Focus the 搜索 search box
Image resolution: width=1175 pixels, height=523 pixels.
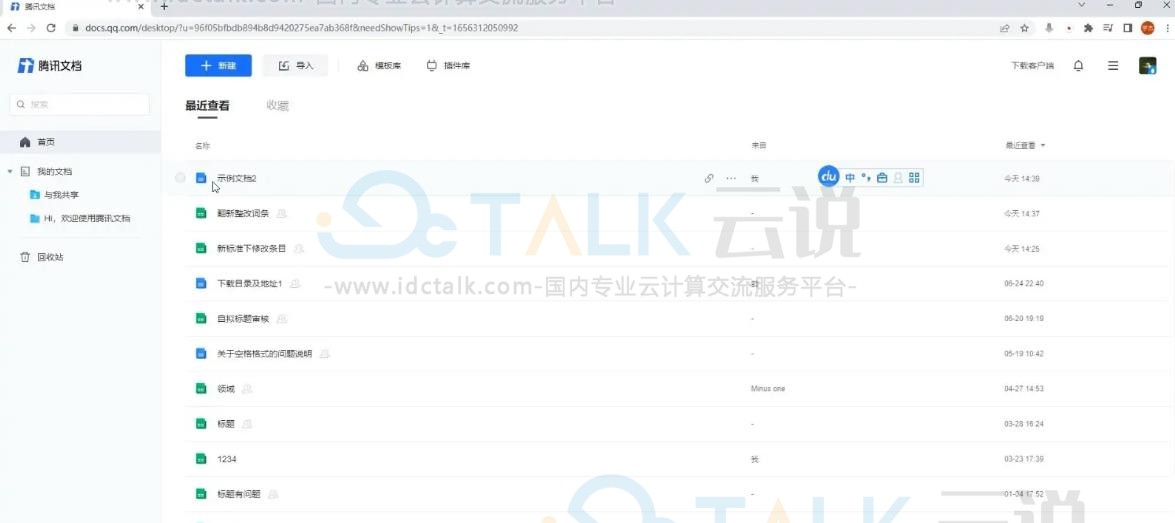coord(79,105)
